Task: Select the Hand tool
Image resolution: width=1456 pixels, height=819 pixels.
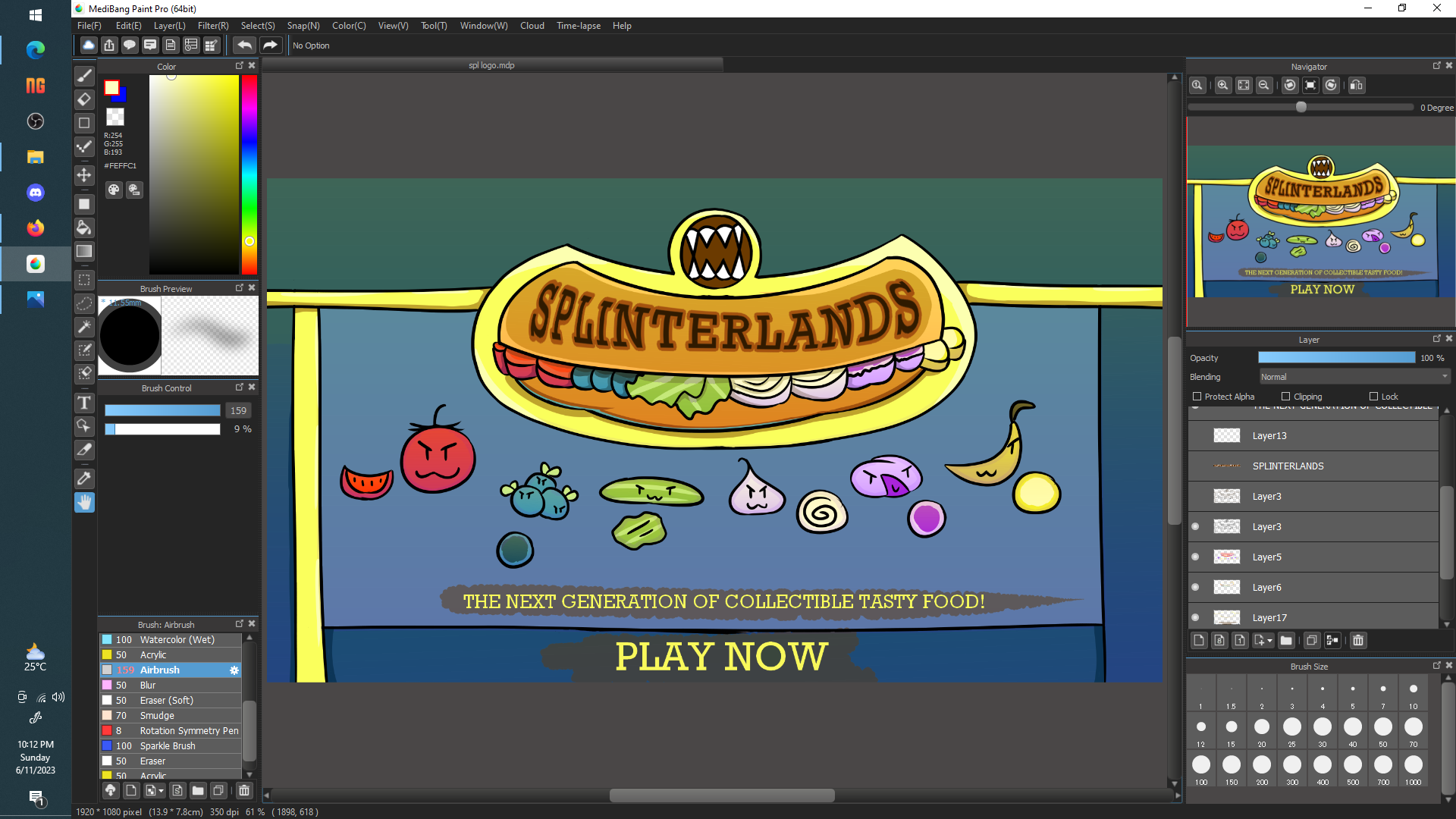Action: pyautogui.click(x=84, y=502)
